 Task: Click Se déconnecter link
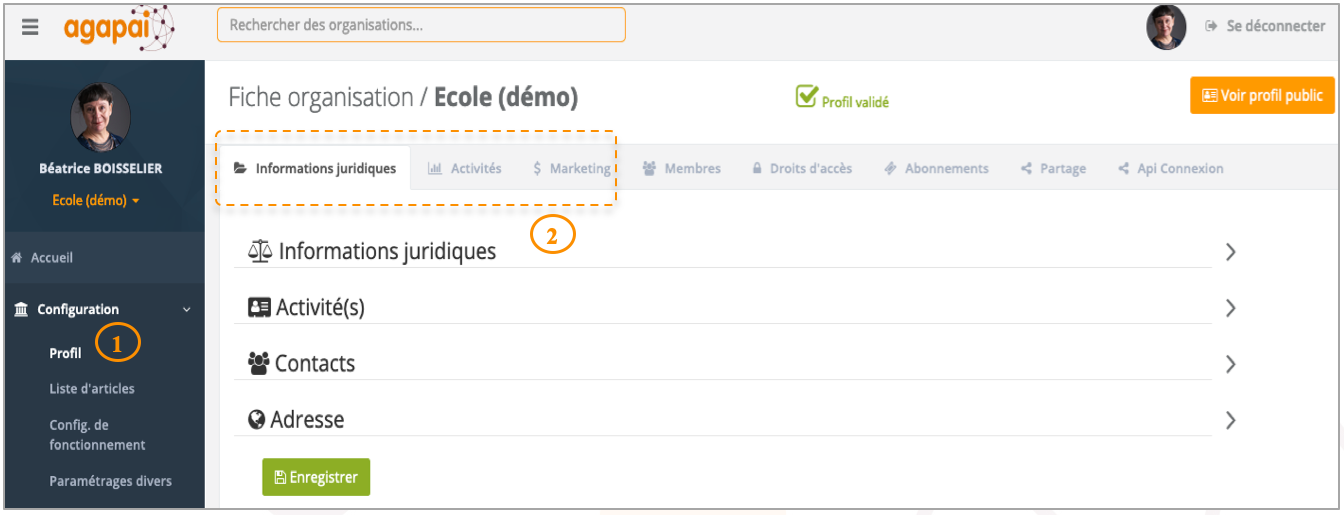tap(1266, 27)
